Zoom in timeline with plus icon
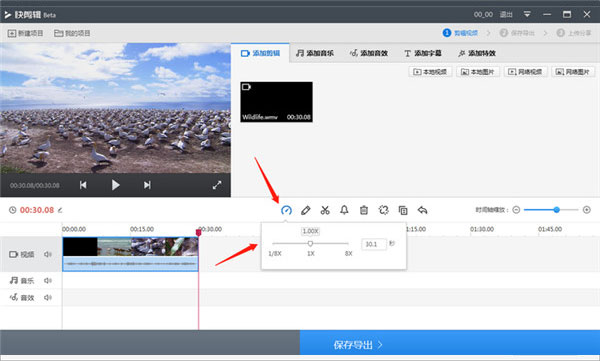The height and width of the screenshot is (361, 600). click(x=587, y=210)
